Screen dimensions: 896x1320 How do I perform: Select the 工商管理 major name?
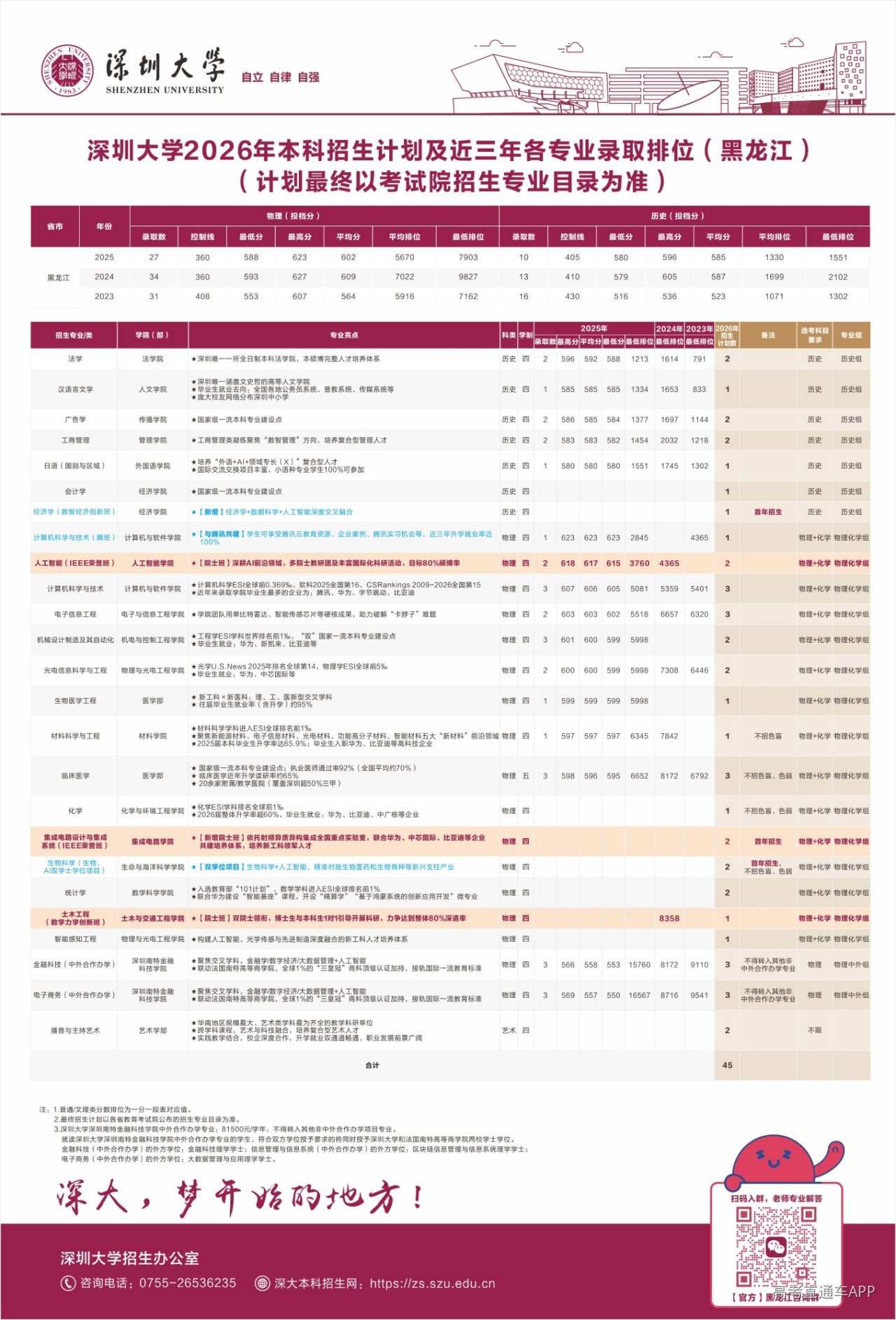pos(76,440)
